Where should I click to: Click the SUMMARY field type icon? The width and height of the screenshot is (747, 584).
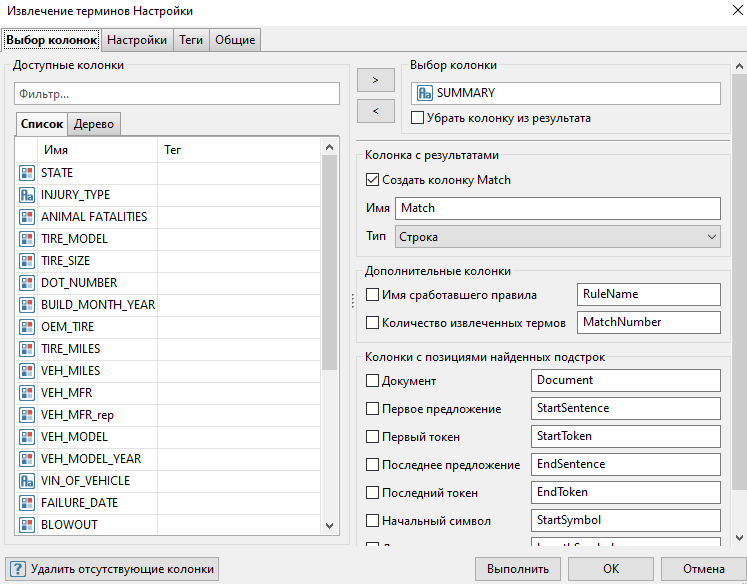point(424,93)
